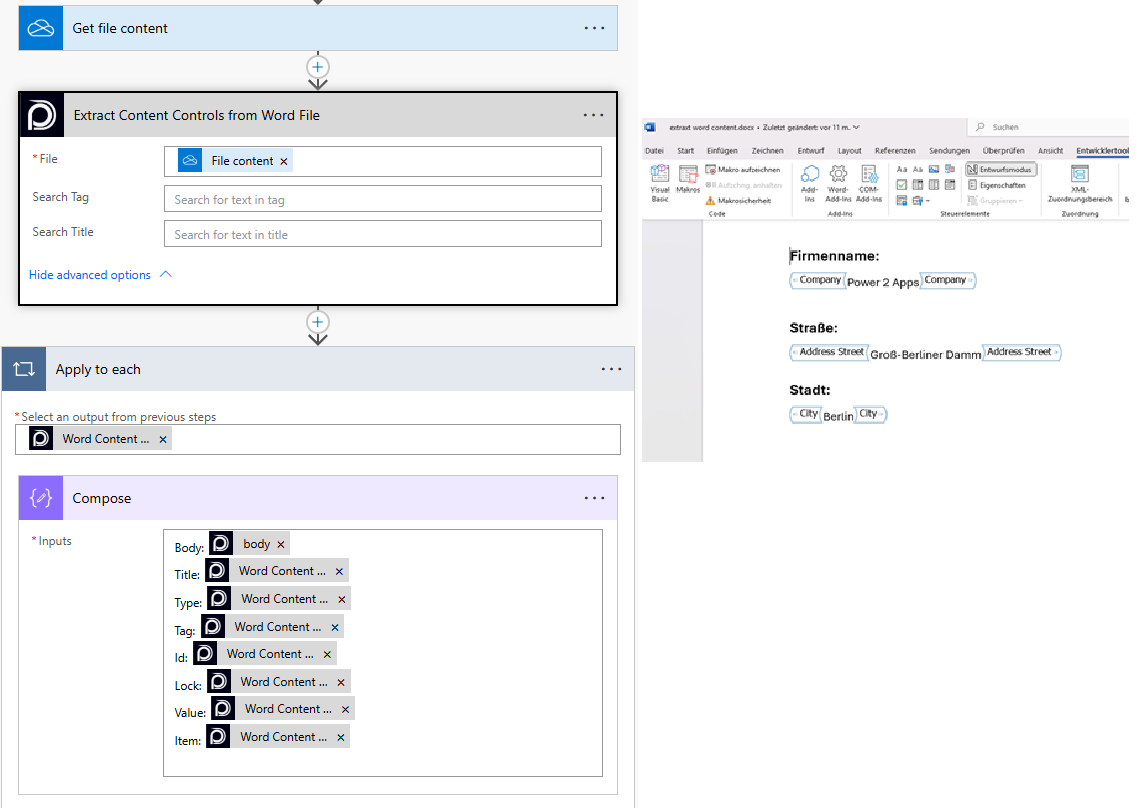The image size is (1147, 808).
Task: Insert checkbox content control in Steuerelemente group
Action: click(902, 185)
